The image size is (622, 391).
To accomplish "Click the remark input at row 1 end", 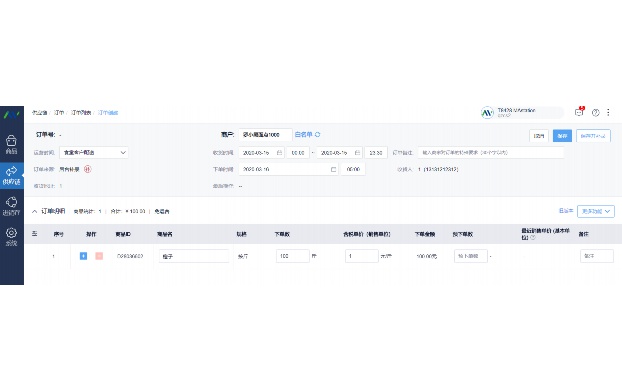I will [597, 256].
